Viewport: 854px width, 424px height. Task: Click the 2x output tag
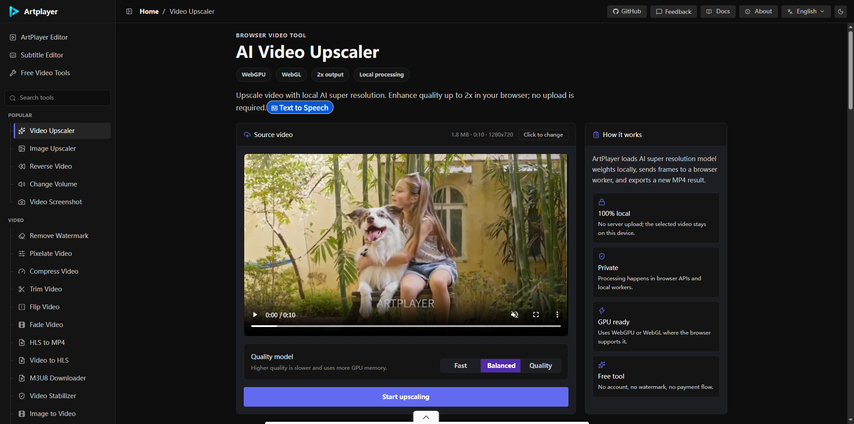pyautogui.click(x=330, y=75)
